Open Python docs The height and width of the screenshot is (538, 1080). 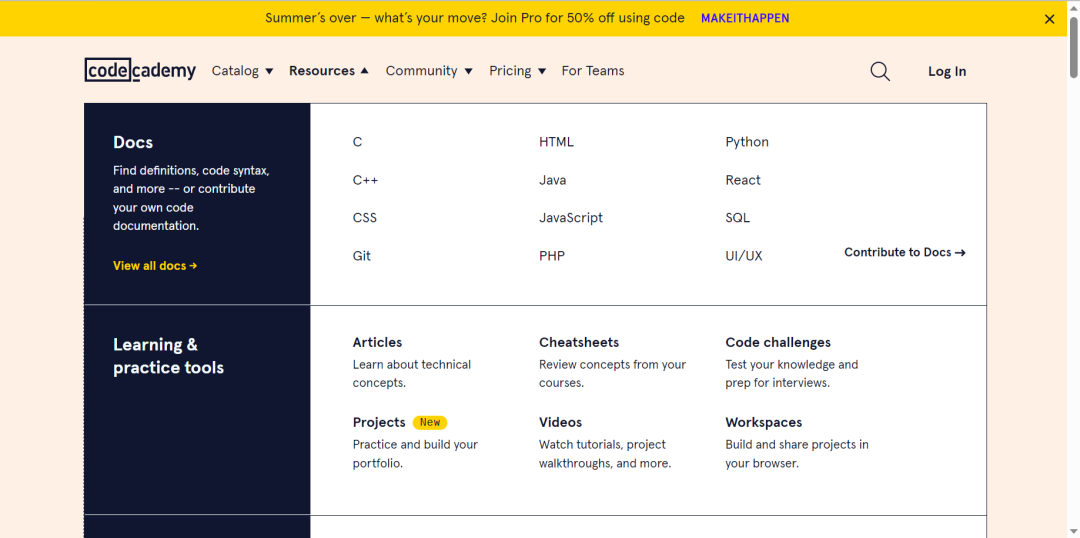click(747, 142)
